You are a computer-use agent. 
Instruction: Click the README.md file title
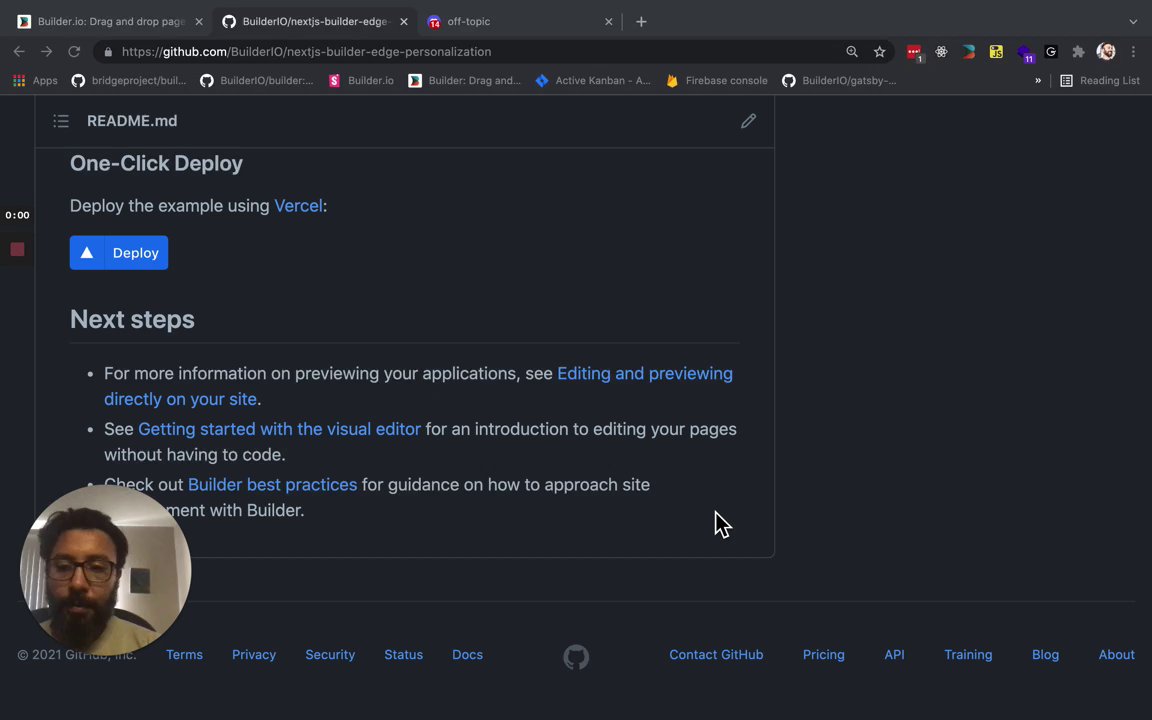click(132, 121)
